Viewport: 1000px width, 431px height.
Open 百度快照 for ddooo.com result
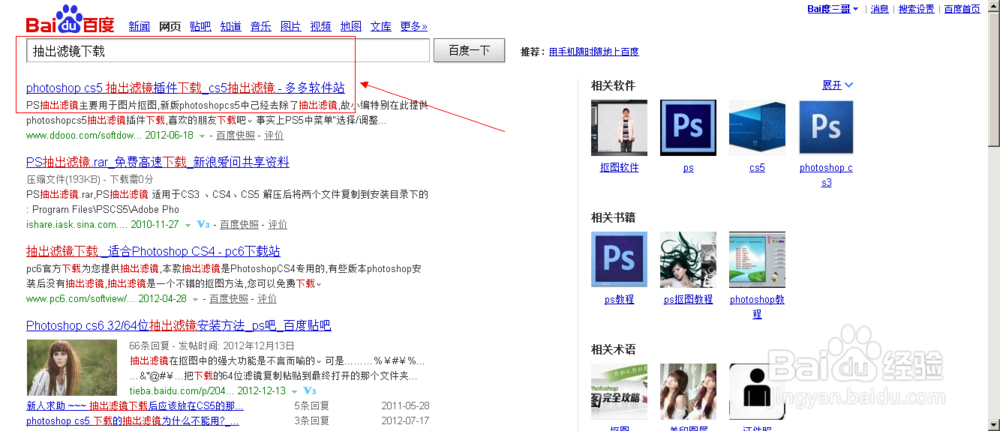click(235, 136)
